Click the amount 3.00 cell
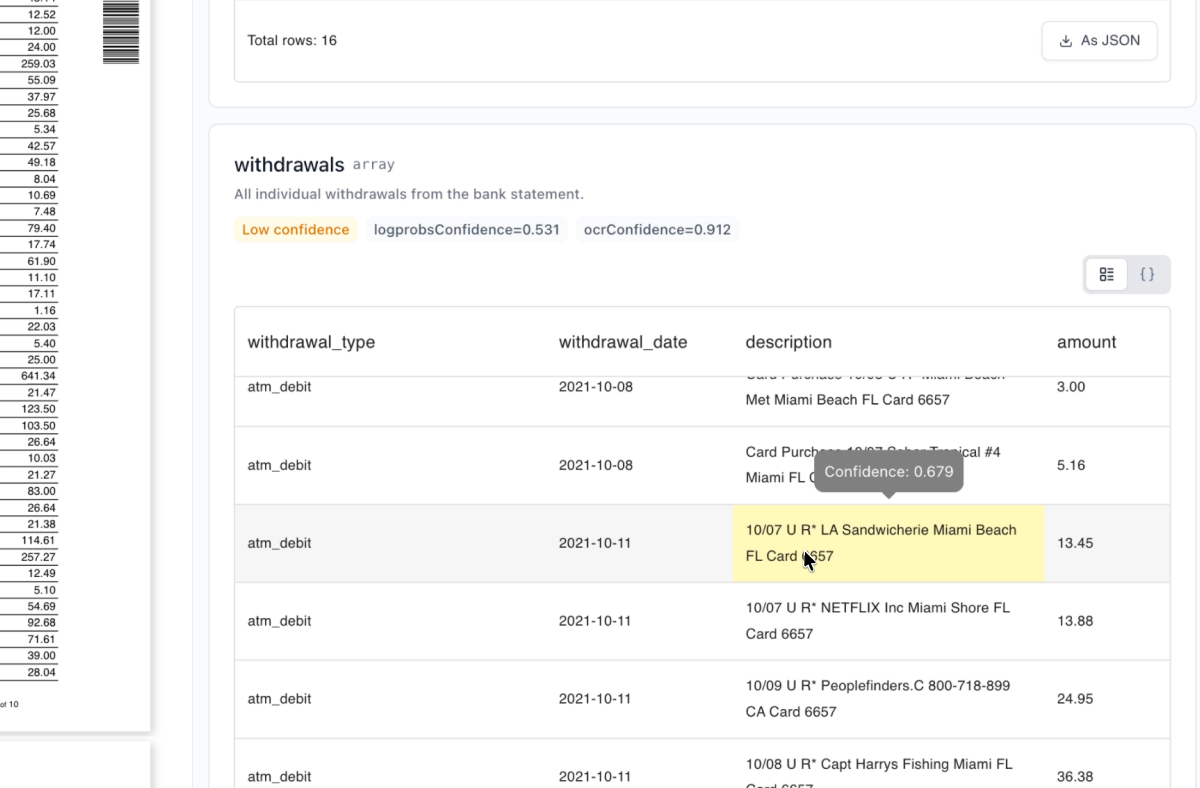Image resolution: width=1200 pixels, height=788 pixels. (1071, 387)
